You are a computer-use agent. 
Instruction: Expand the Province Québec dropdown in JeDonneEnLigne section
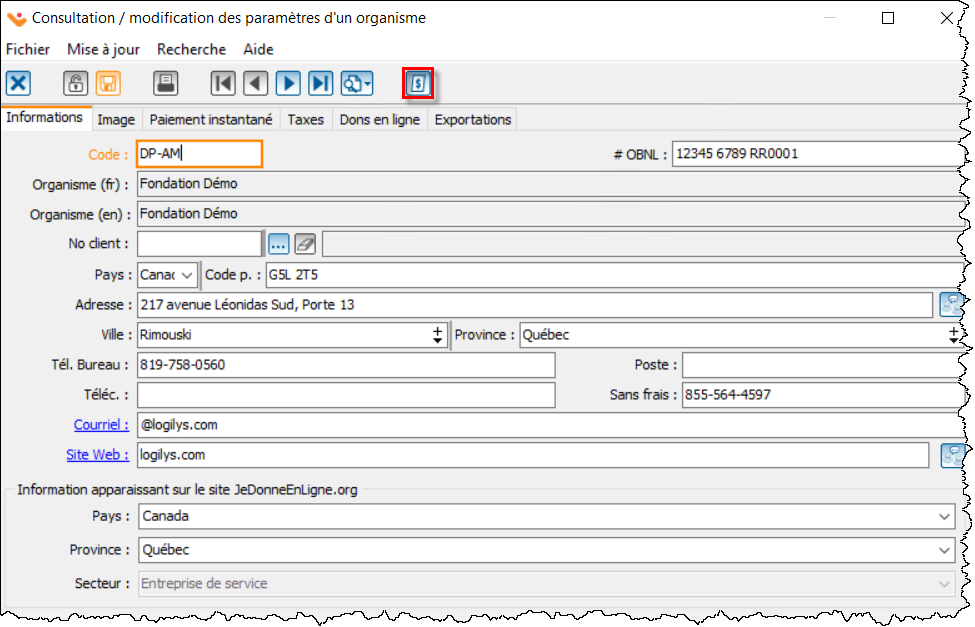click(945, 550)
